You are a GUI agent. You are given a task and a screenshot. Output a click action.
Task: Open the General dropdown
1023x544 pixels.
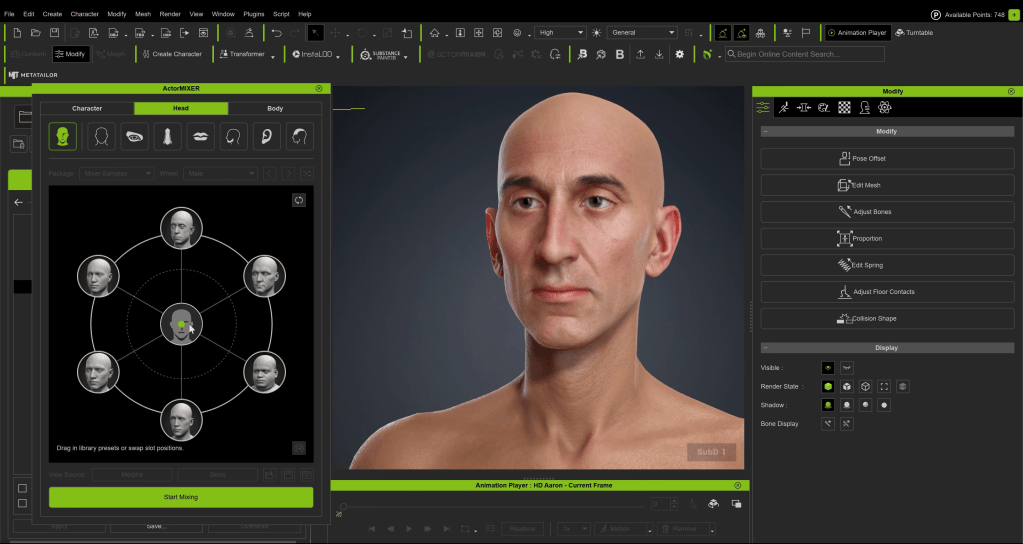[642, 33]
